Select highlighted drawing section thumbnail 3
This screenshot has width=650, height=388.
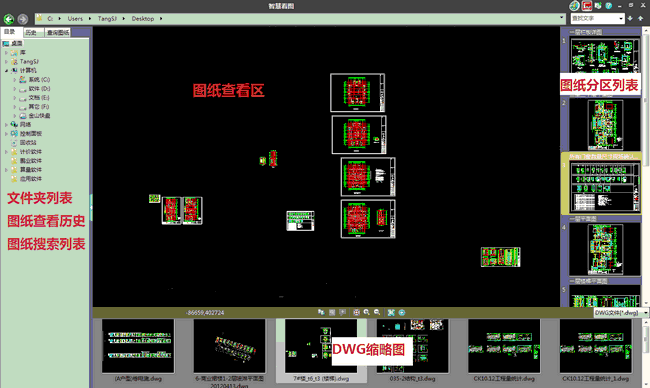point(605,187)
